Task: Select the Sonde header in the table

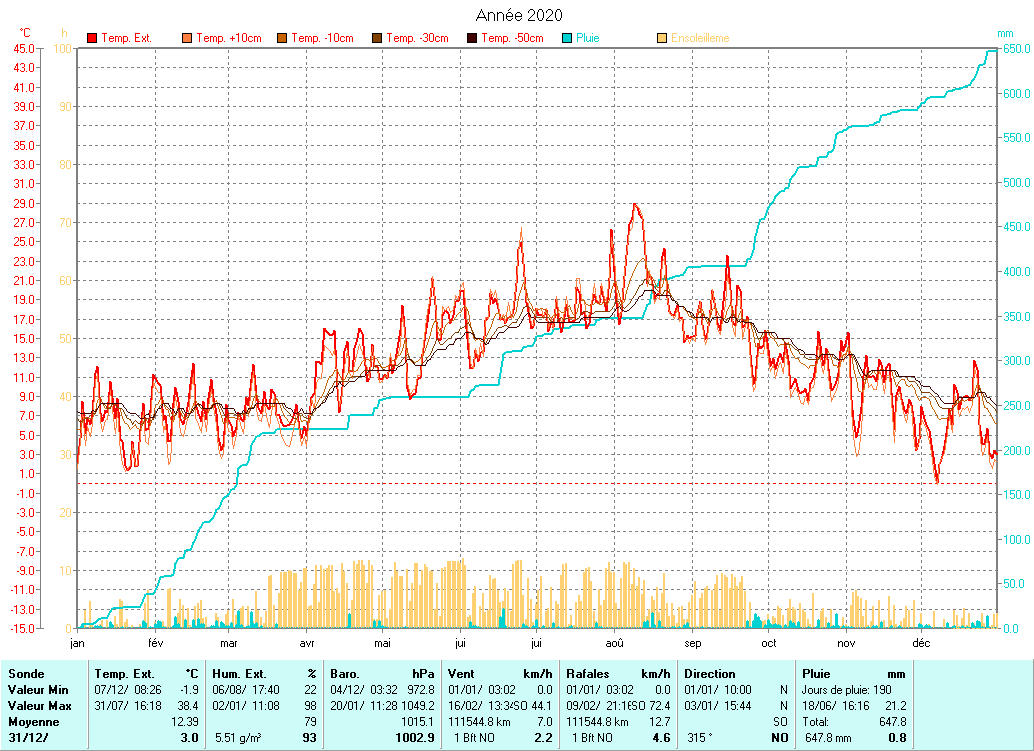Action: [25, 674]
